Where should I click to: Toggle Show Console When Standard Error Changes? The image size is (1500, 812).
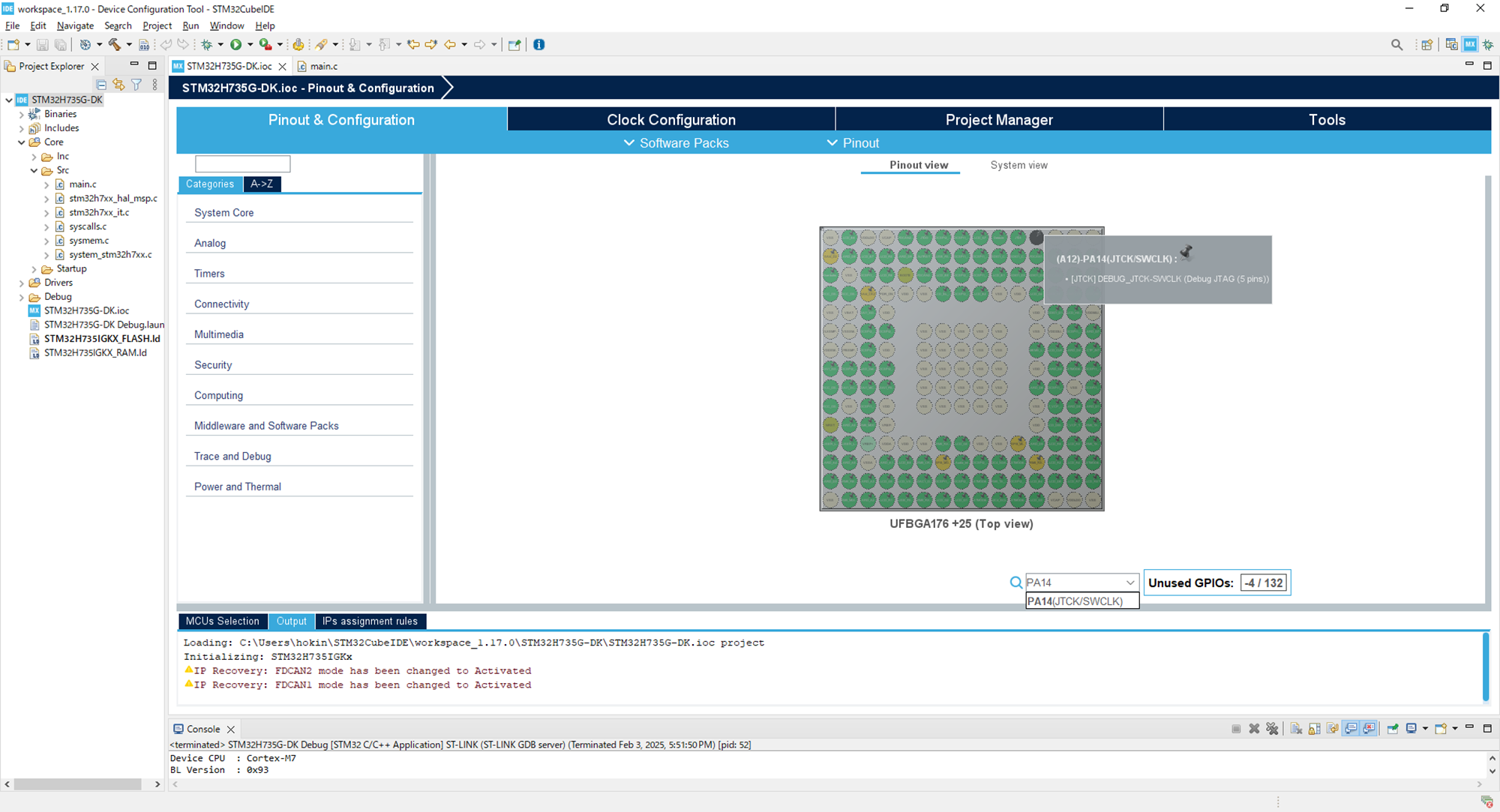tap(1369, 728)
